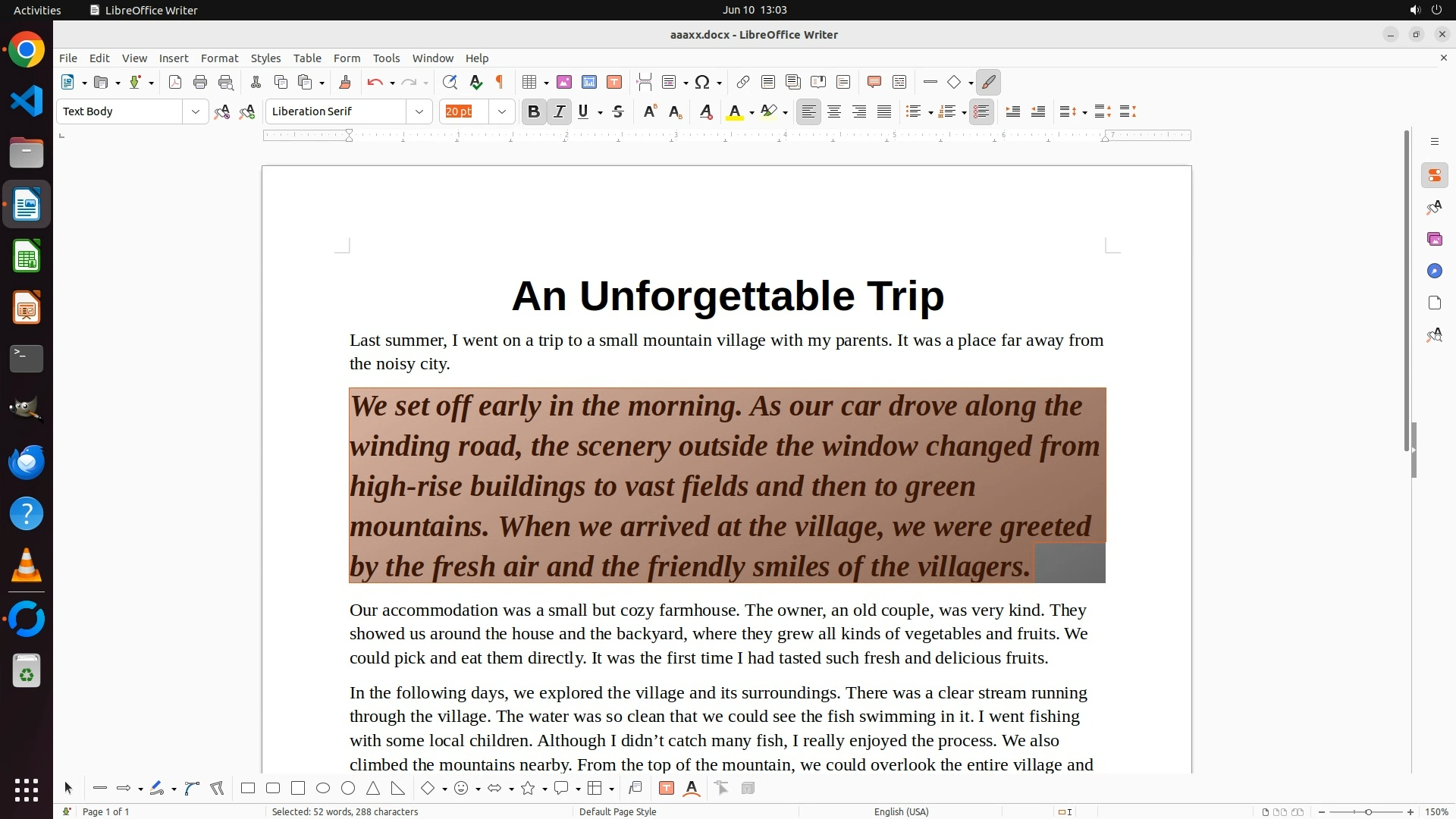Open the sidebar Navigator compass icon

[1434, 271]
